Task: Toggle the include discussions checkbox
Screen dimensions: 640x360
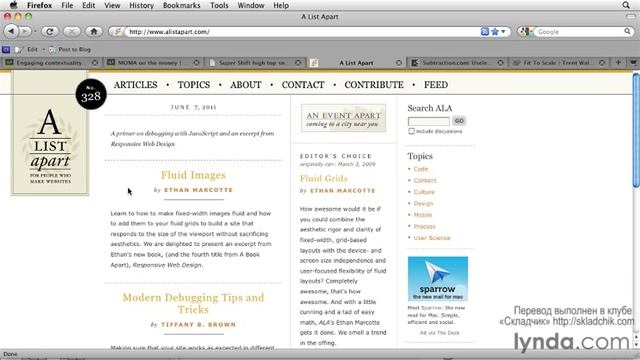Action: [x=411, y=131]
